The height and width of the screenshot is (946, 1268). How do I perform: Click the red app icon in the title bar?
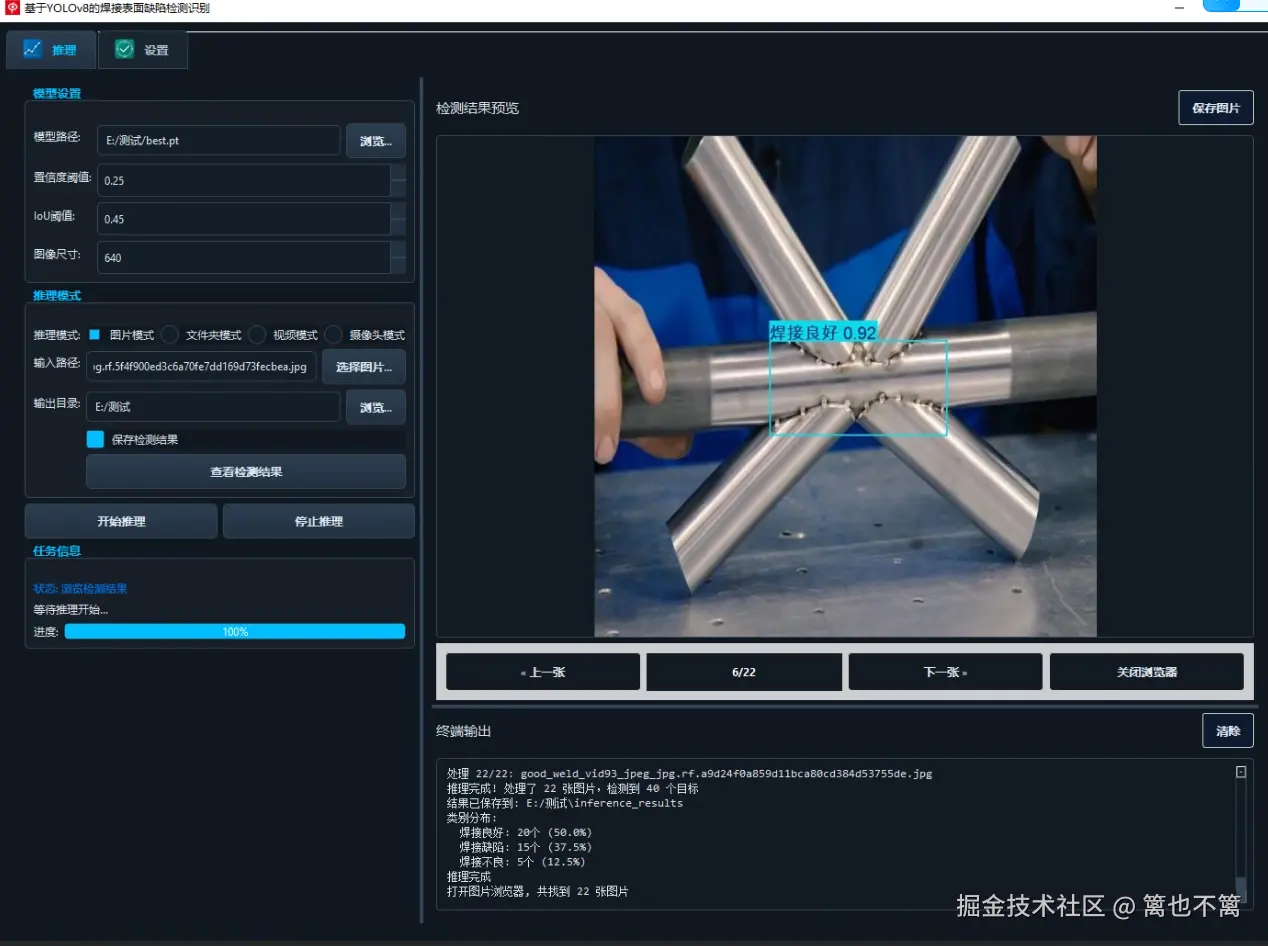pos(13,8)
